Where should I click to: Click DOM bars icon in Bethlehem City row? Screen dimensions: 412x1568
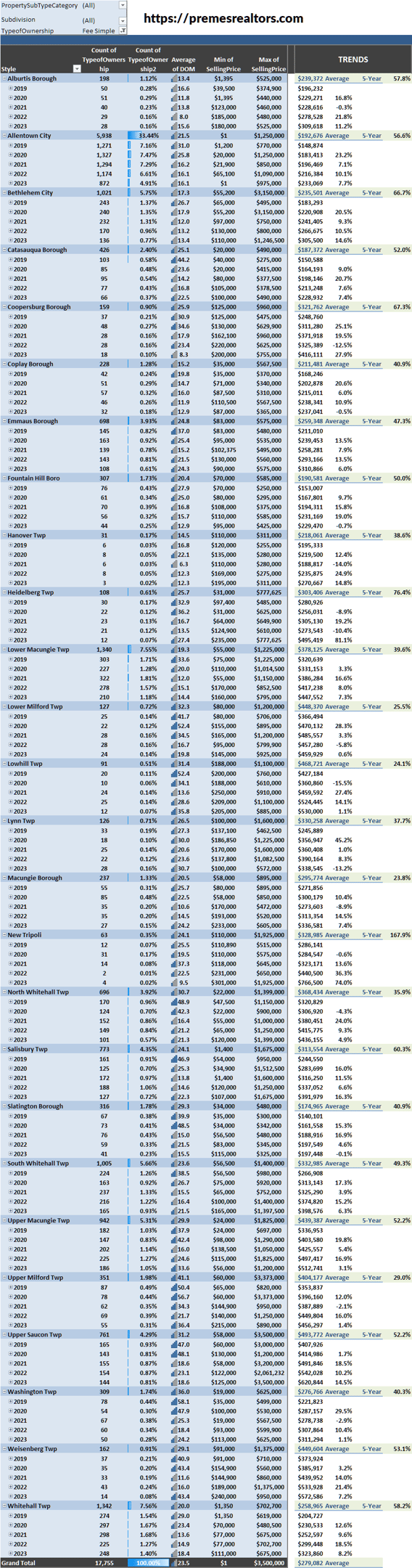coord(174,193)
